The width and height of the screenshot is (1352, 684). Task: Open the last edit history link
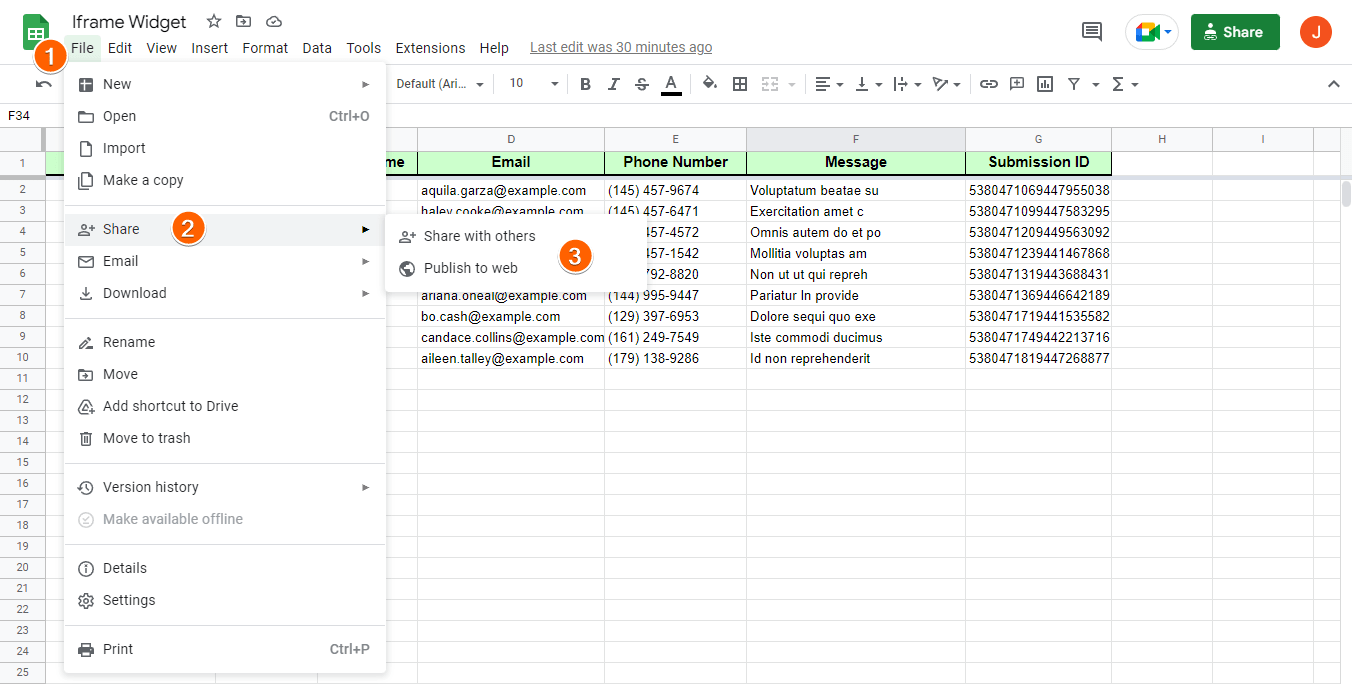click(x=621, y=47)
